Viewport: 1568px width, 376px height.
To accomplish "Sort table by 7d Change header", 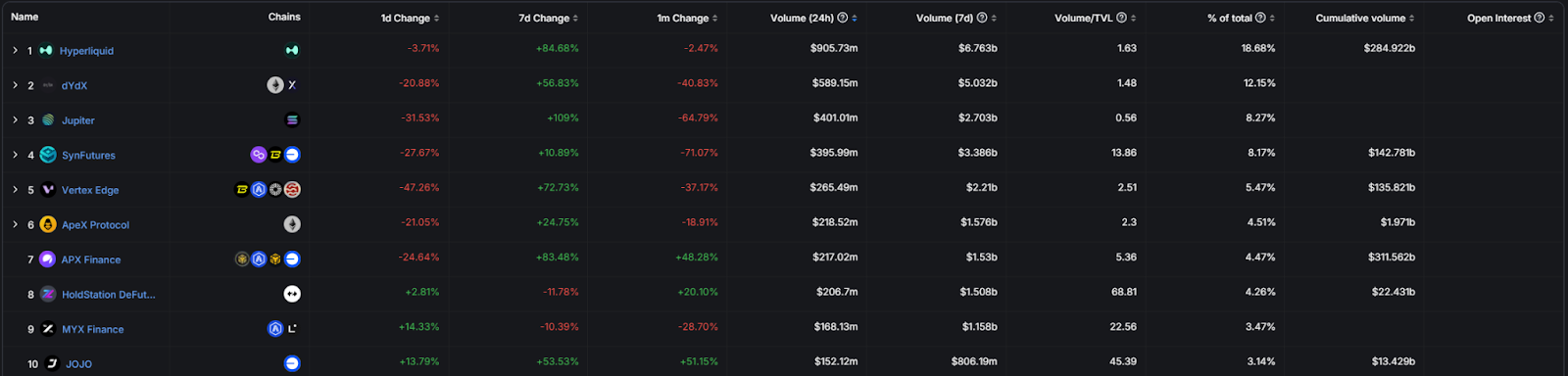I will [x=549, y=18].
